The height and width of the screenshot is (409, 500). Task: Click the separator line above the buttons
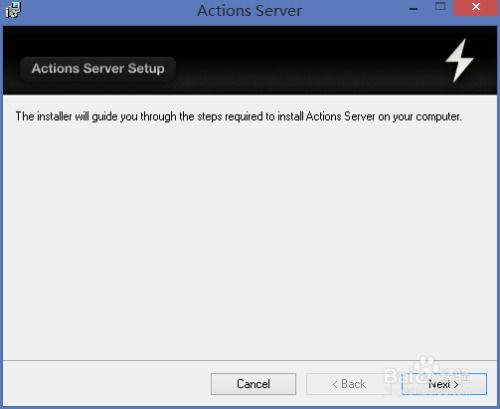tap(250, 360)
